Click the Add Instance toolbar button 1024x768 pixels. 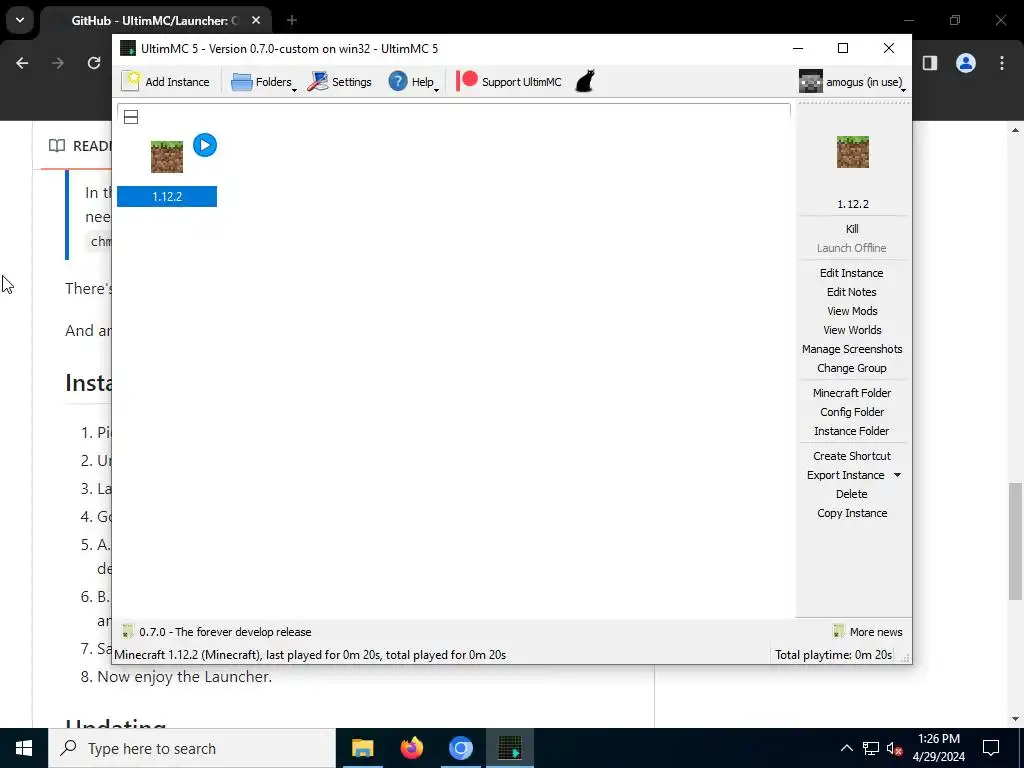tap(167, 82)
